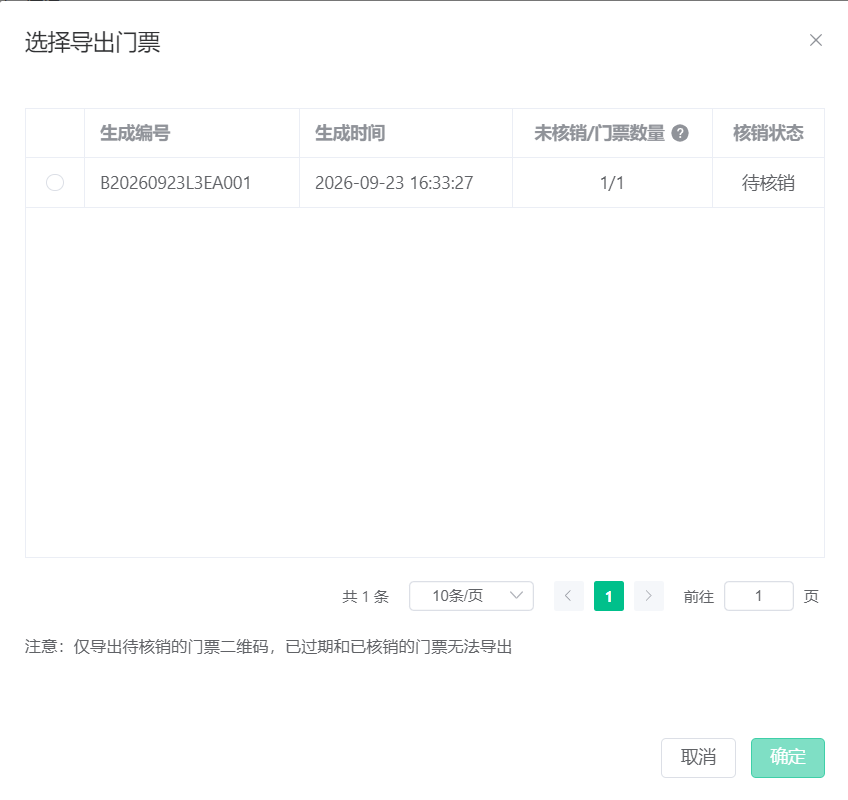Click the 核销状态 column header

pyautogui.click(x=768, y=133)
